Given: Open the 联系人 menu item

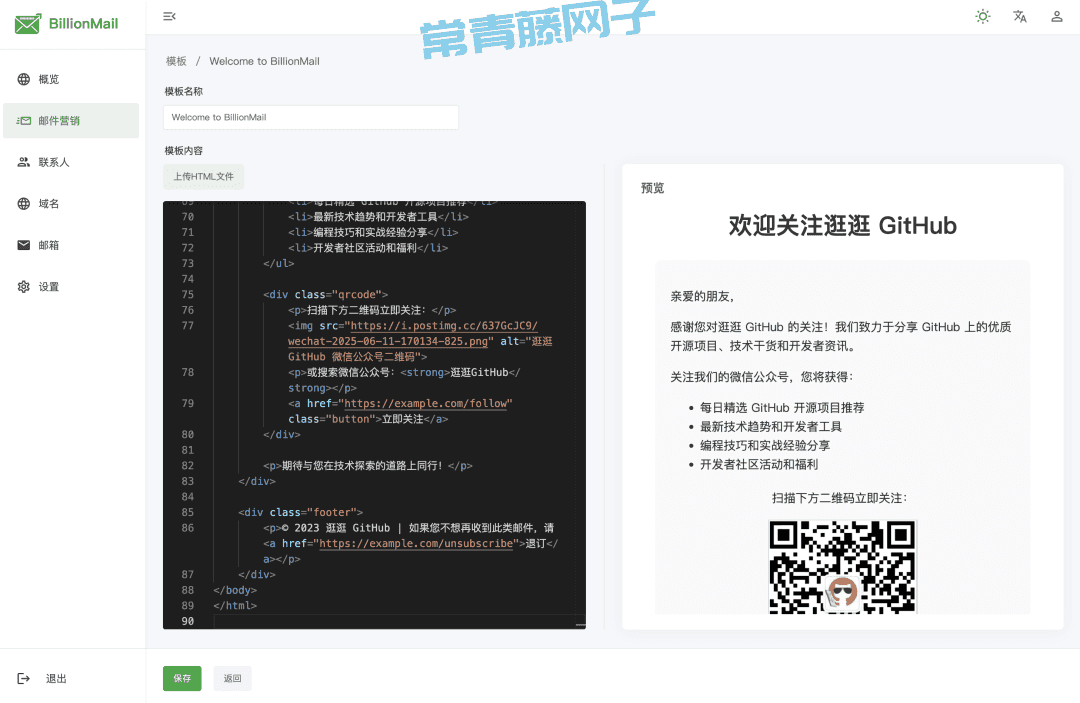Looking at the screenshot, I should pos(54,162).
